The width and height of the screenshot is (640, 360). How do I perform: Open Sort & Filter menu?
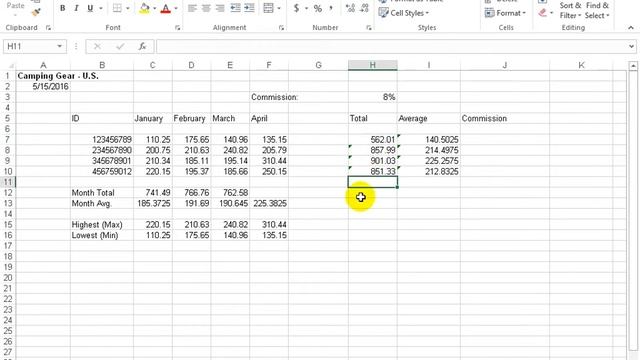click(570, 10)
